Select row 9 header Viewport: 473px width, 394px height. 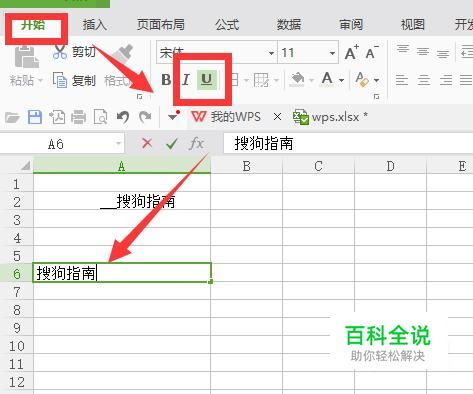pos(17,328)
